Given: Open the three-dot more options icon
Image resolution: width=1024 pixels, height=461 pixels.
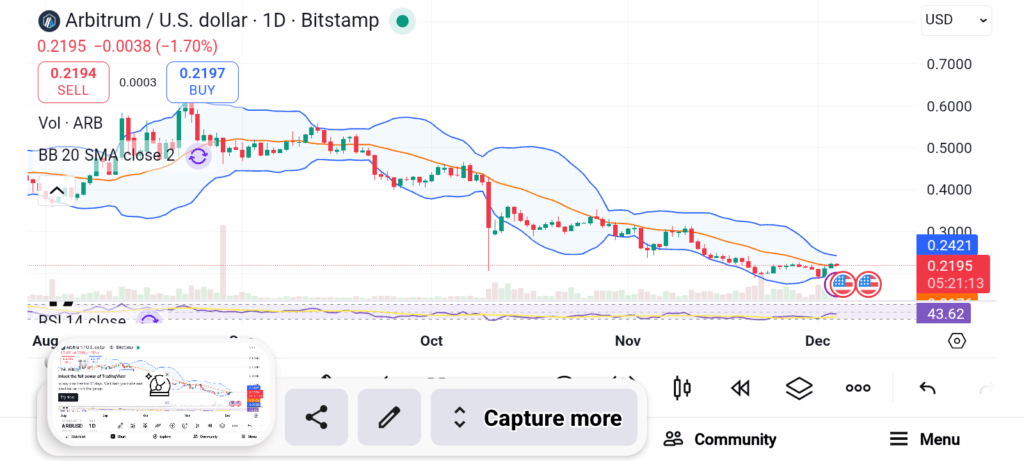Looking at the screenshot, I should [x=858, y=388].
